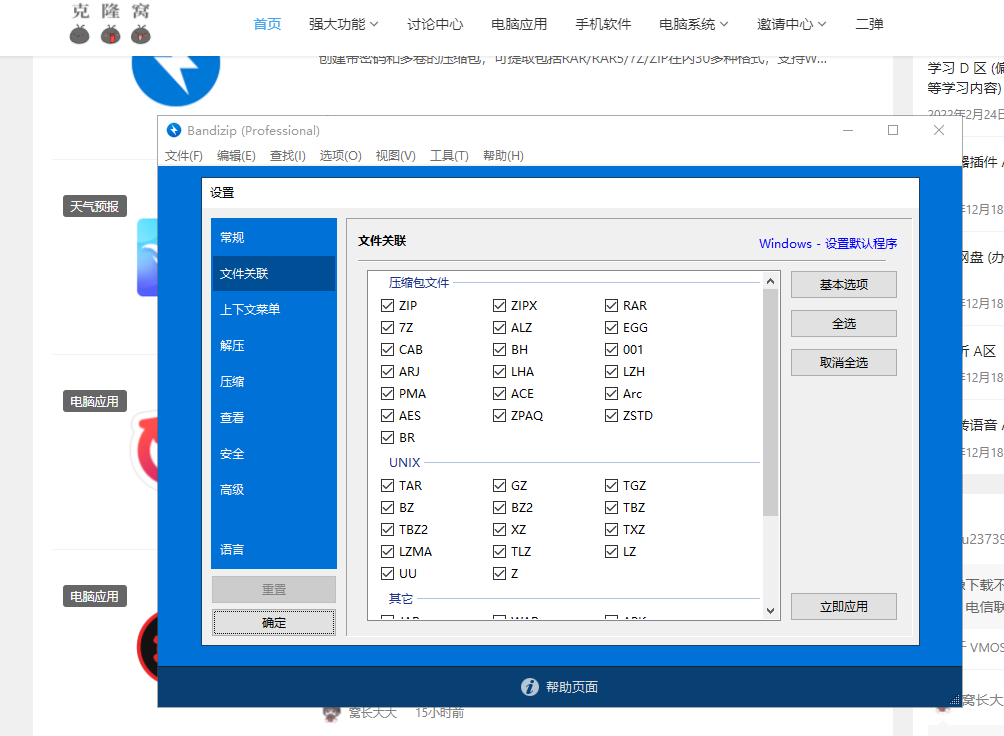Image resolution: width=1004 pixels, height=736 pixels.
Task: Disable the 7Z association checkbox
Action: (x=387, y=327)
